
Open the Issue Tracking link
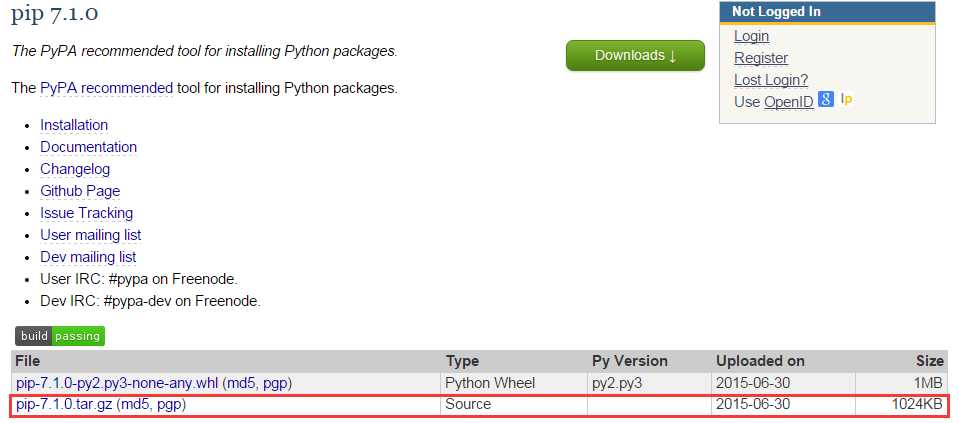coord(86,213)
